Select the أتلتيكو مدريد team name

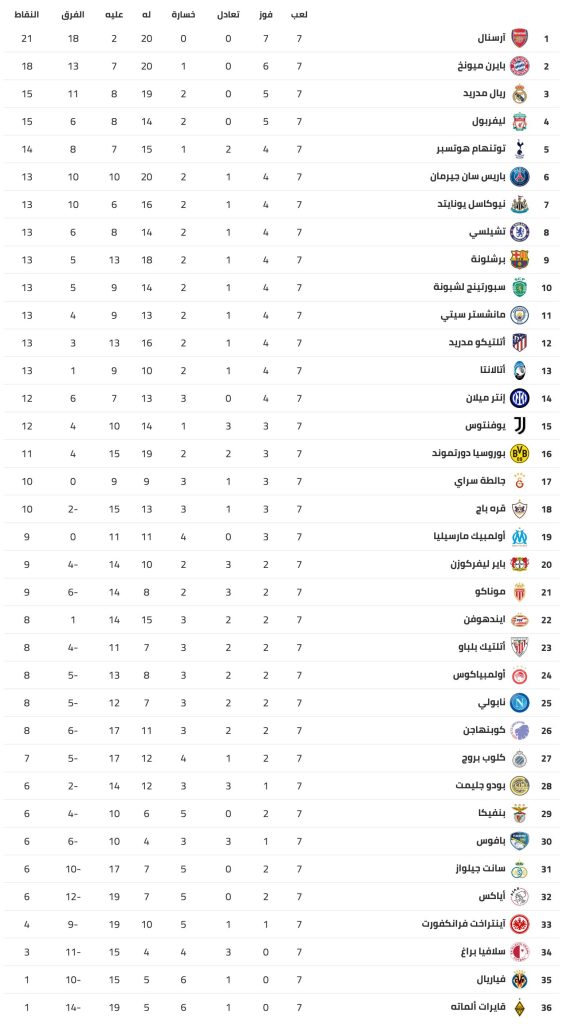477,343
